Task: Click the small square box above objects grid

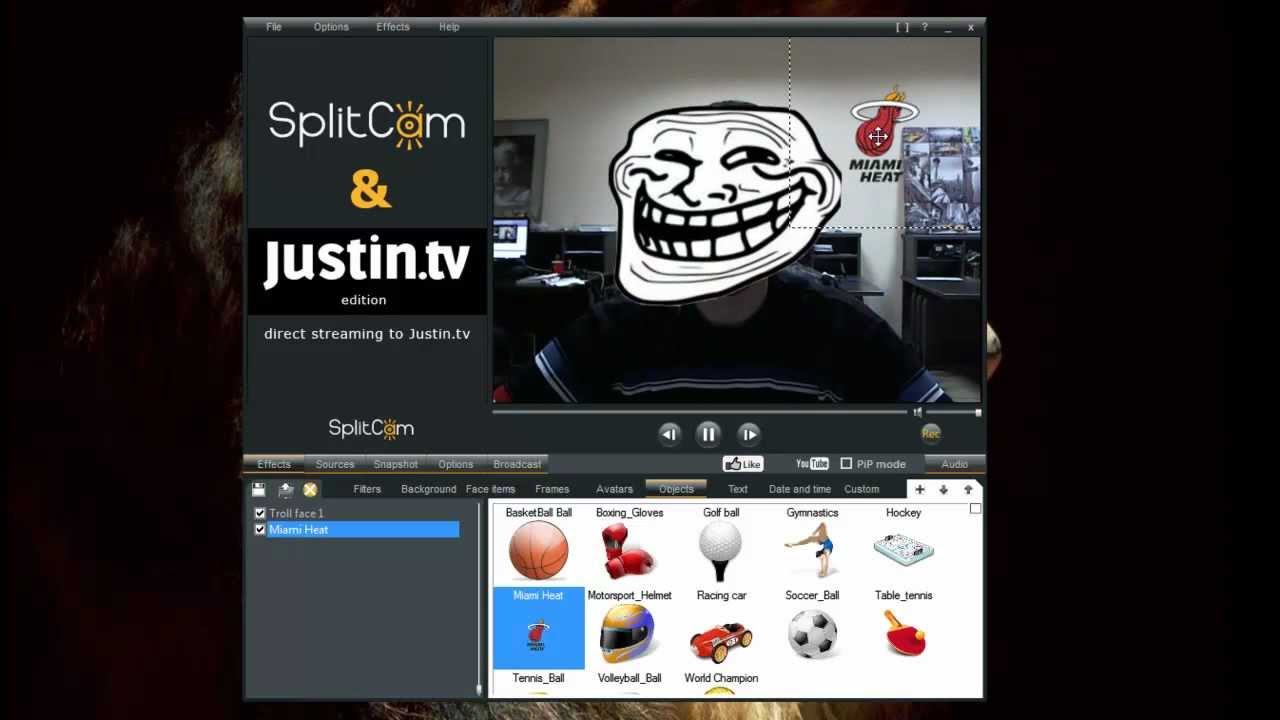Action: coord(975,509)
